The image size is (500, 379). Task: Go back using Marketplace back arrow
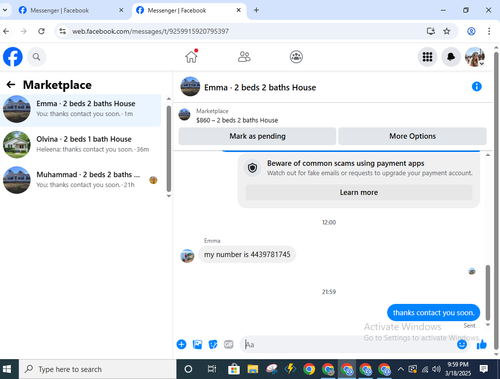coord(11,85)
